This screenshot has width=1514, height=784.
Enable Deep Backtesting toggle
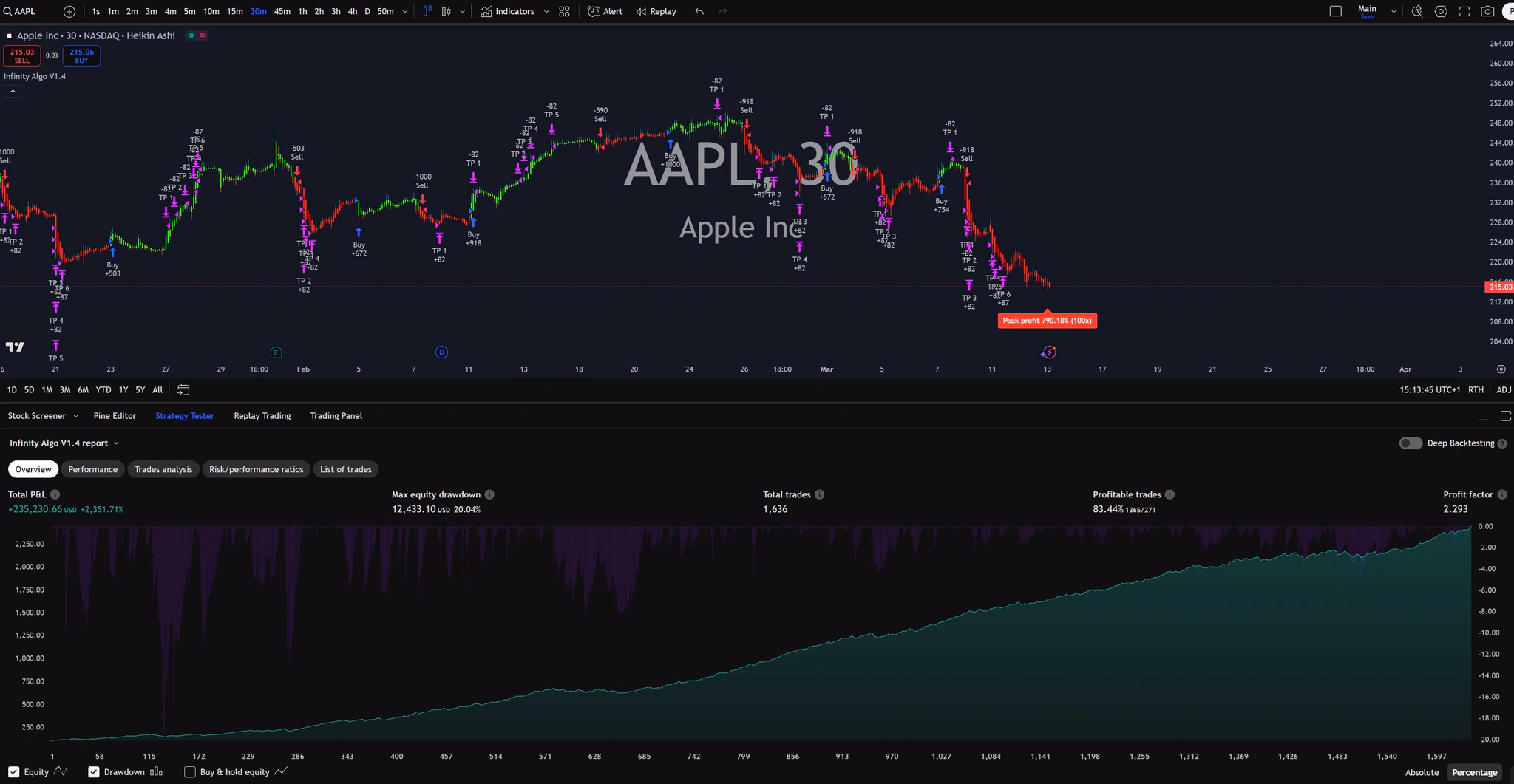point(1410,443)
